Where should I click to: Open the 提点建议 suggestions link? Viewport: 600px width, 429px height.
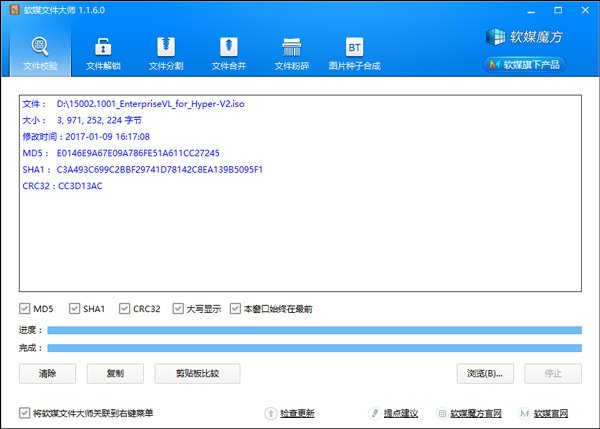click(x=401, y=413)
